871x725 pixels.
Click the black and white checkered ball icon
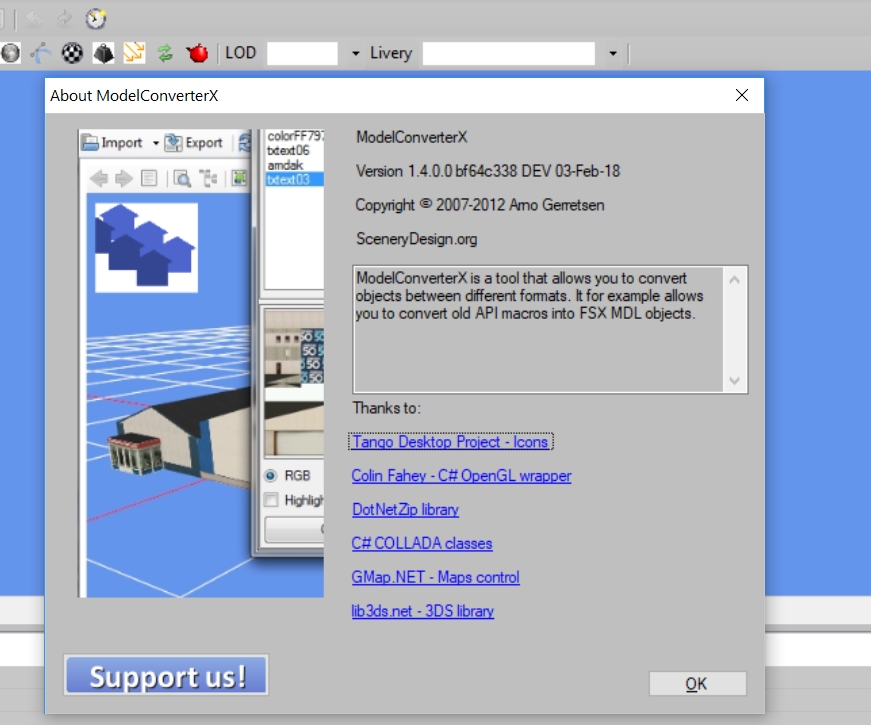click(72, 53)
